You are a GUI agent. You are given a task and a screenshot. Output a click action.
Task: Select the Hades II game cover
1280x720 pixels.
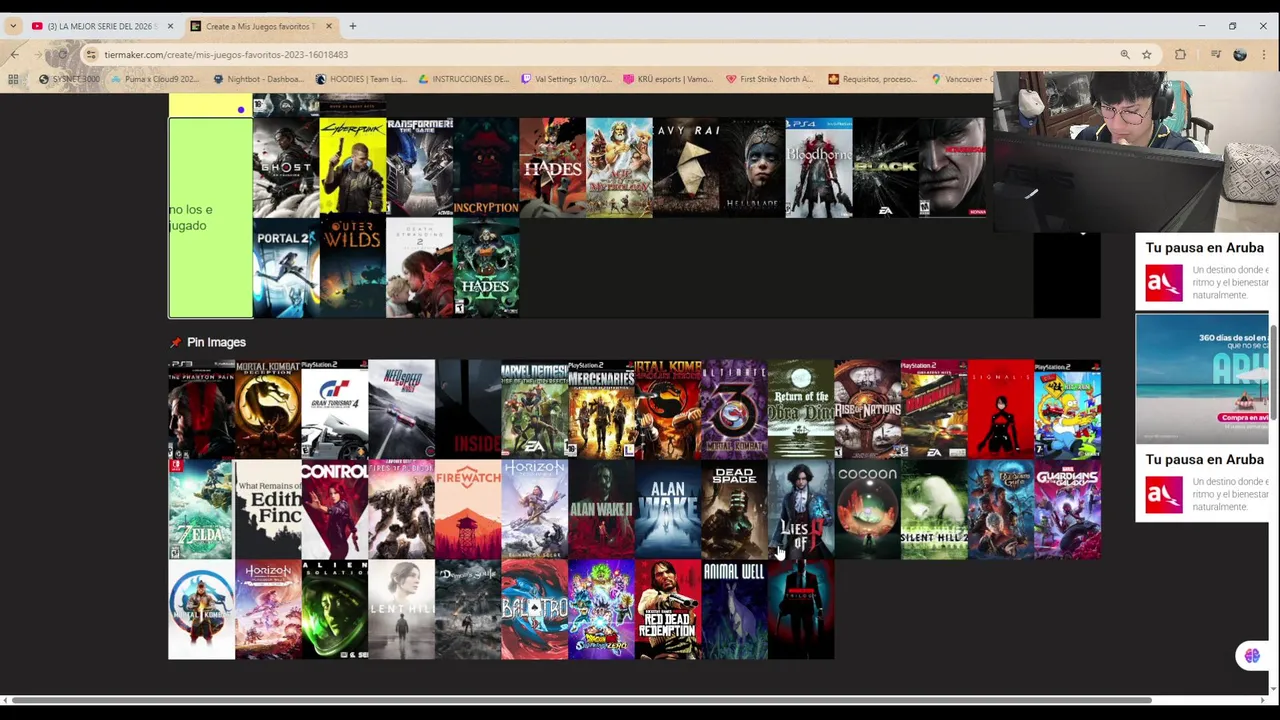pyautogui.click(x=486, y=268)
